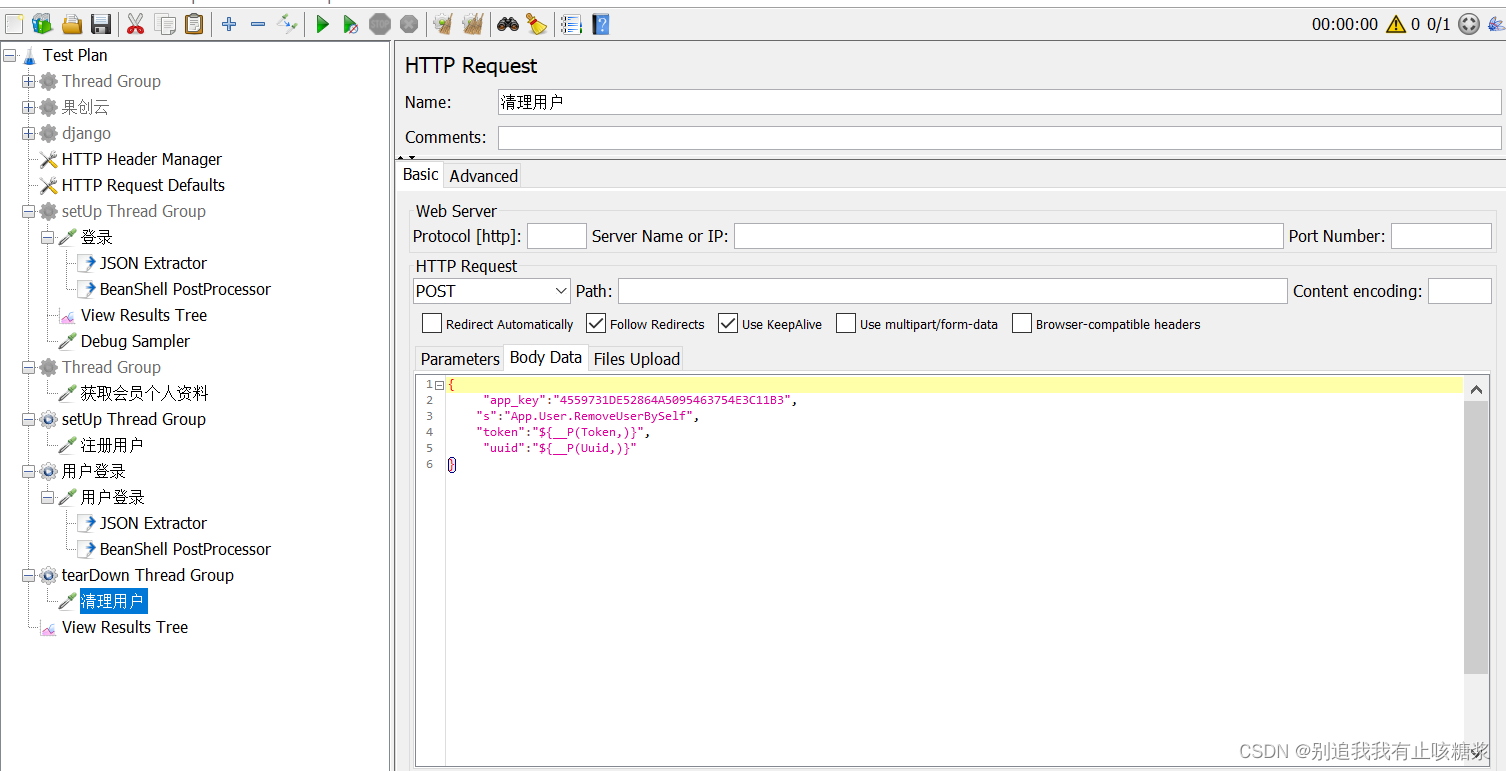This screenshot has width=1506, height=771.
Task: Clear results with single broom icon
Action: coord(443,24)
